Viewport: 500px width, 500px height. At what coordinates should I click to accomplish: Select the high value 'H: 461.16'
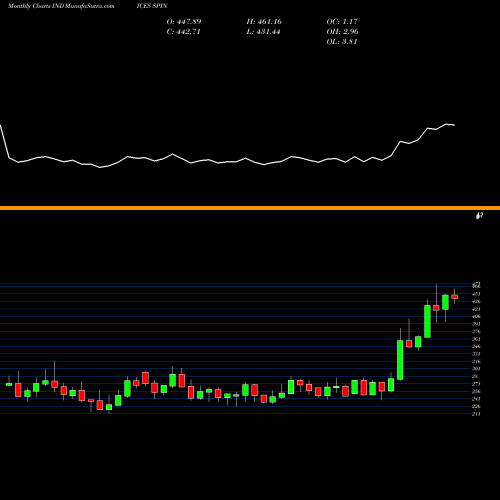click(x=264, y=22)
